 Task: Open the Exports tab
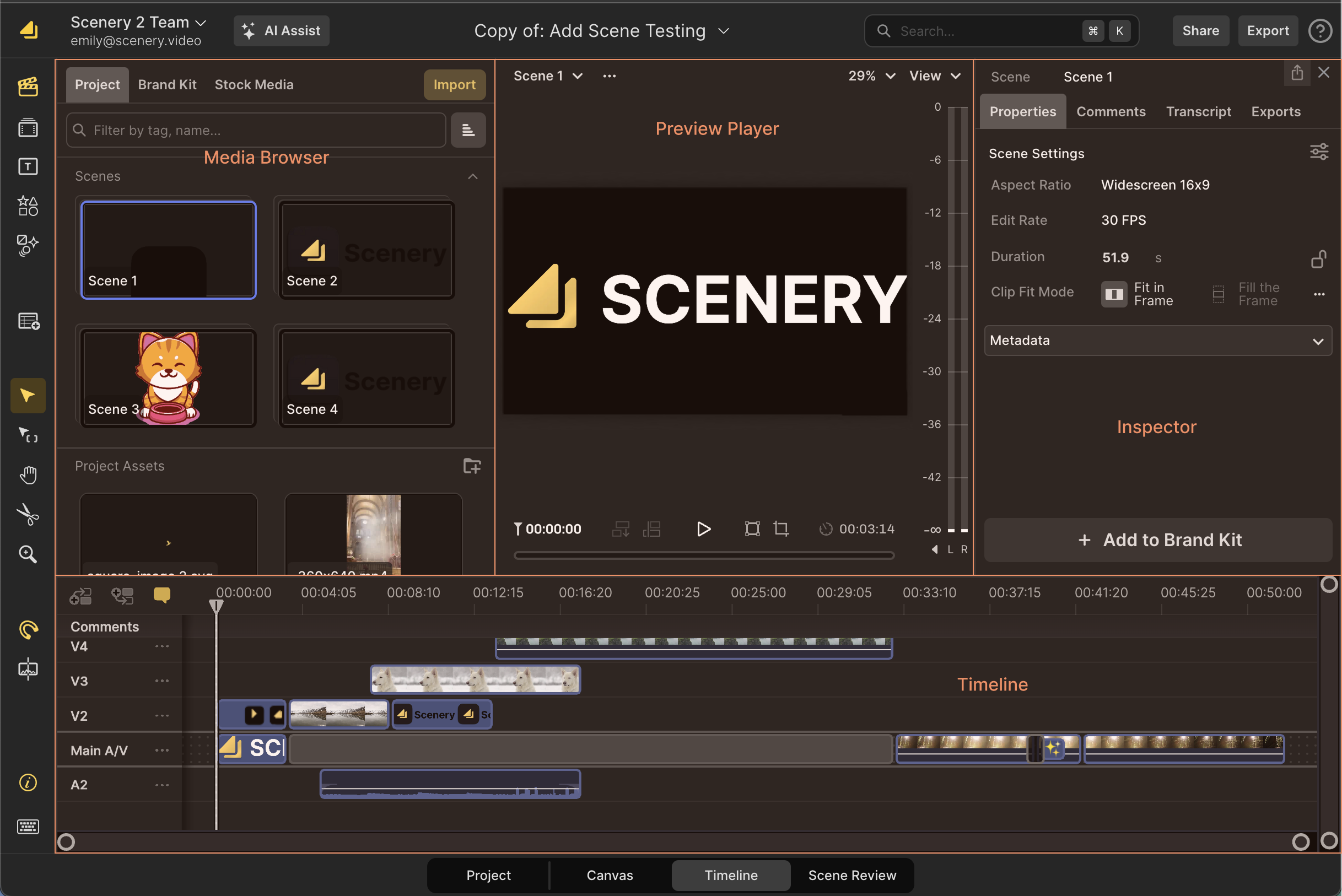(1276, 111)
